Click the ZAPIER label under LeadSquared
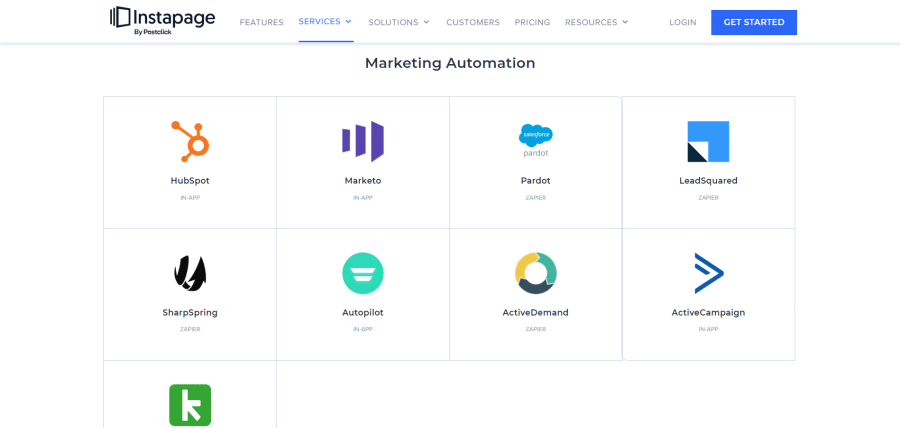900x428 pixels. [x=708, y=198]
